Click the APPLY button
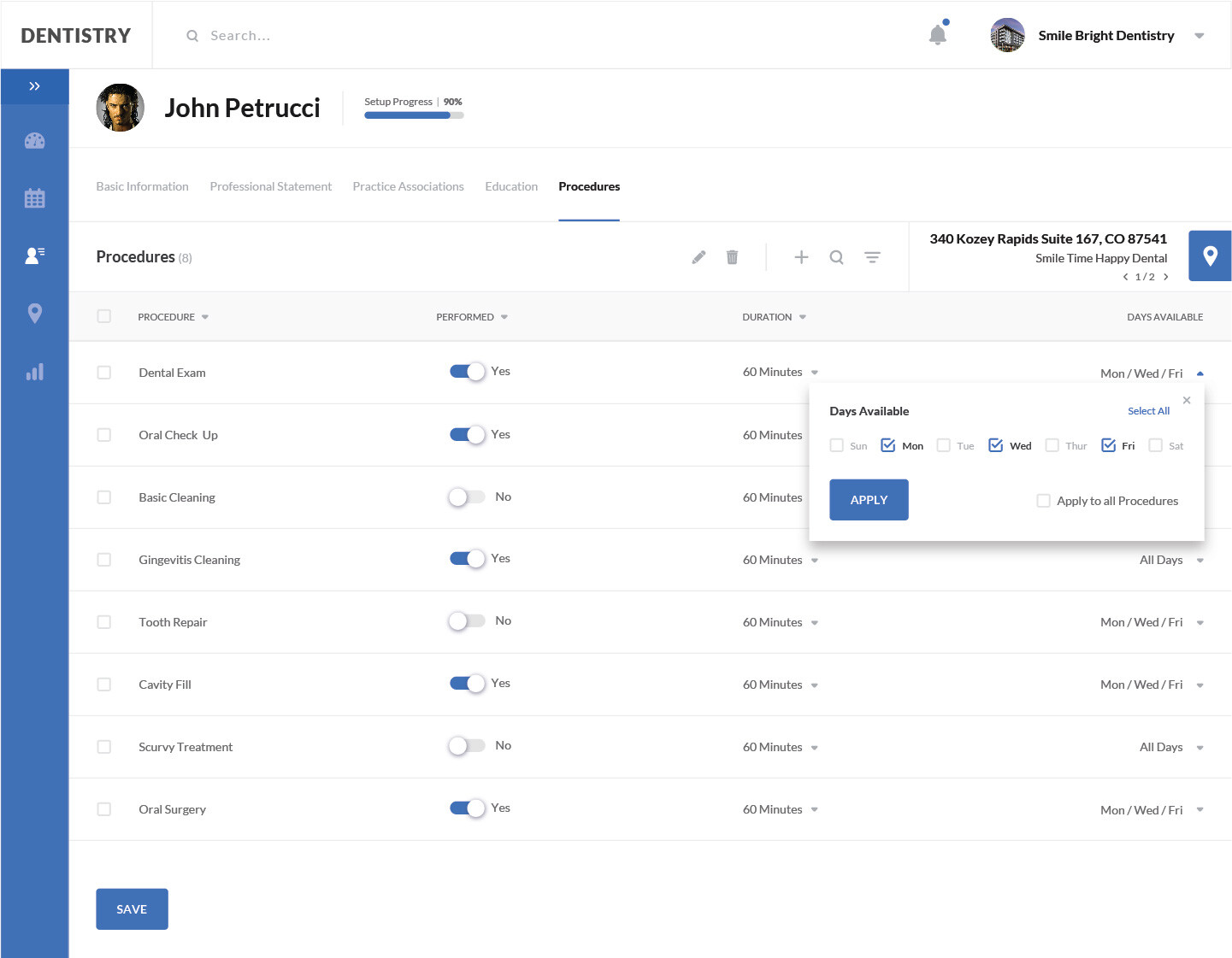Viewport: 1232px width, 958px height. (869, 500)
